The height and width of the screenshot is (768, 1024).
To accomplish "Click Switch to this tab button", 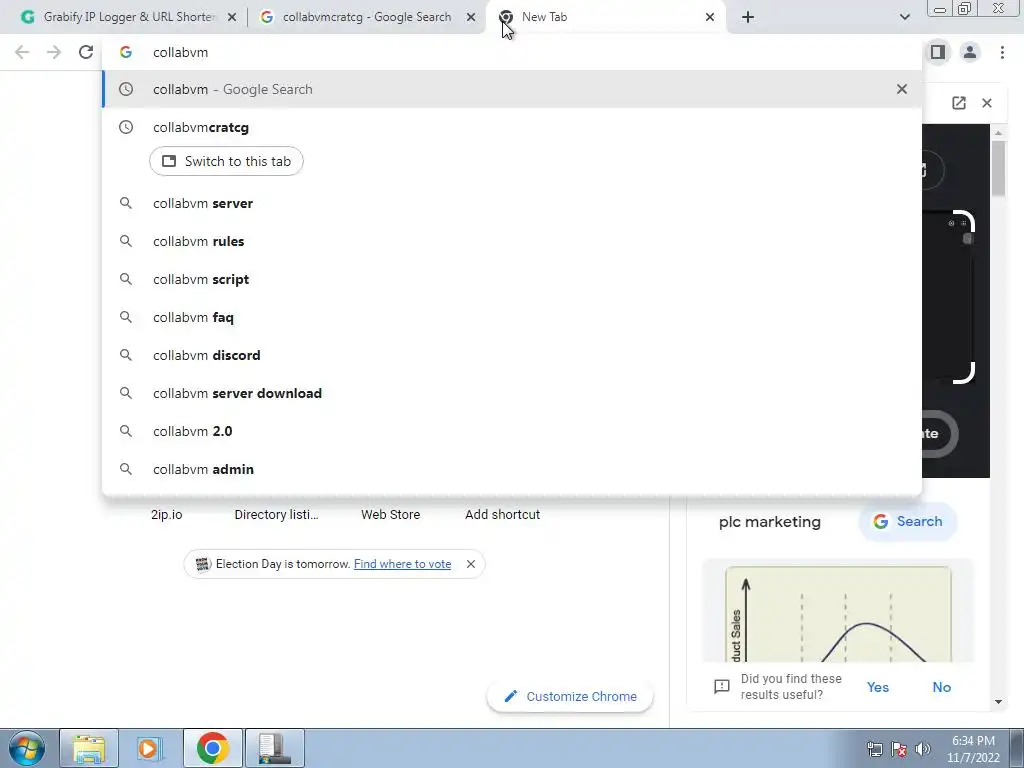I will (x=226, y=161).
